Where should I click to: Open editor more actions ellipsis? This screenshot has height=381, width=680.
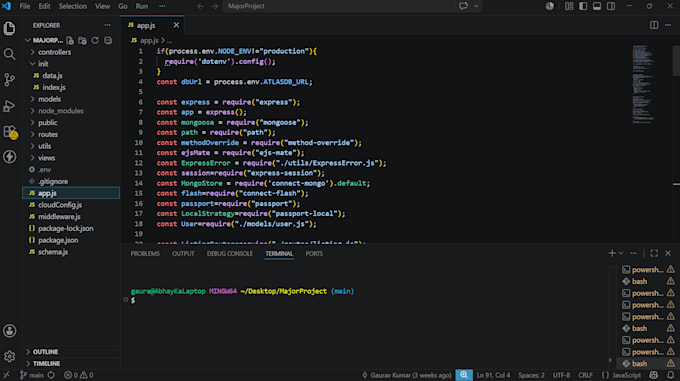(668, 25)
